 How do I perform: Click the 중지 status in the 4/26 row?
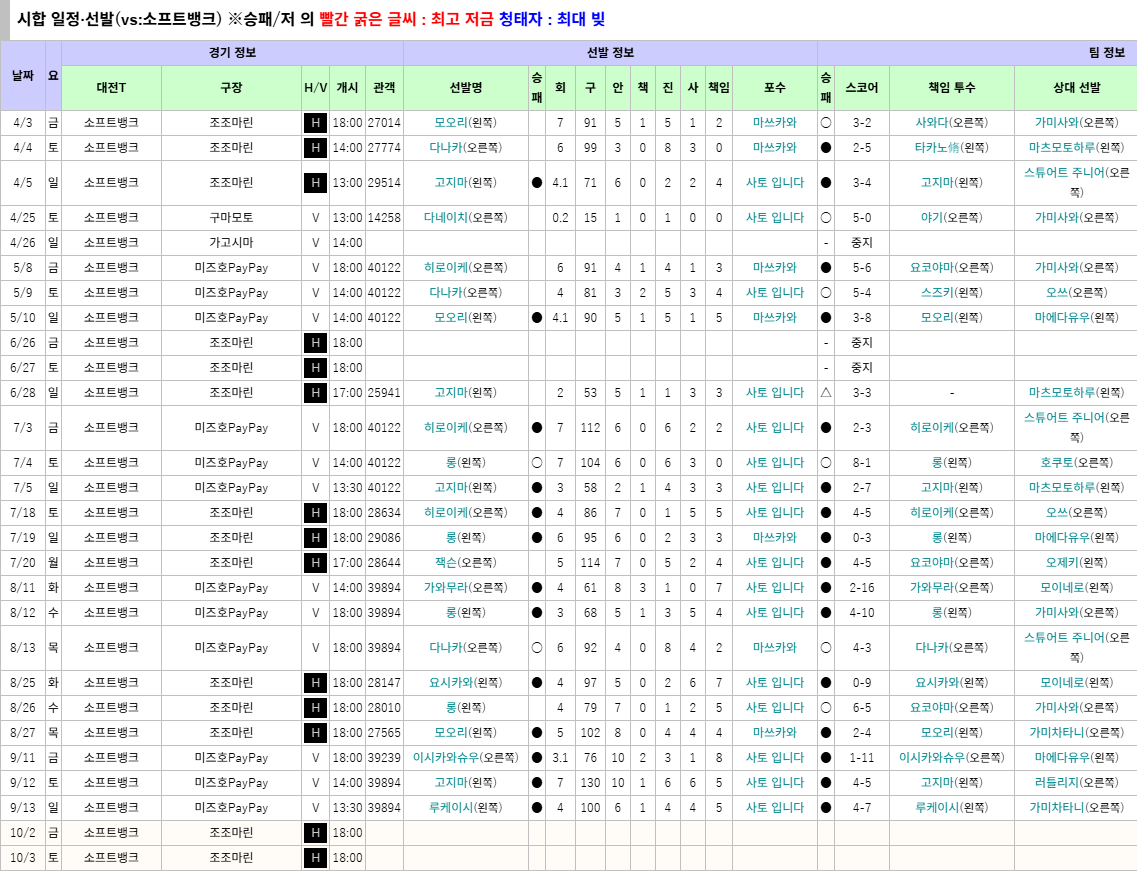[861, 243]
